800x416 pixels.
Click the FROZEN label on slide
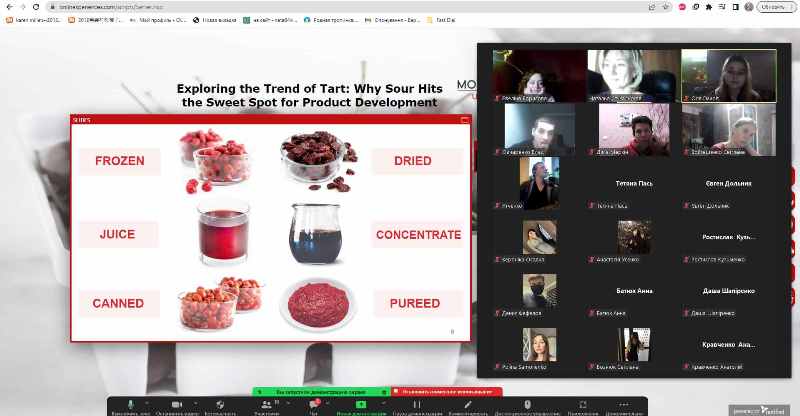(119, 161)
